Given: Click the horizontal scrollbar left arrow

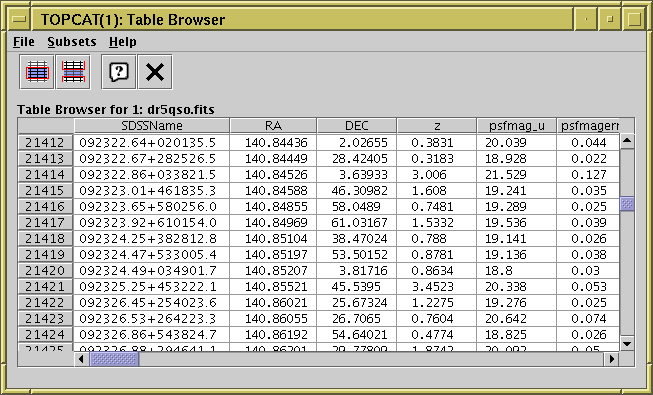Looking at the screenshot, I should [81, 359].
